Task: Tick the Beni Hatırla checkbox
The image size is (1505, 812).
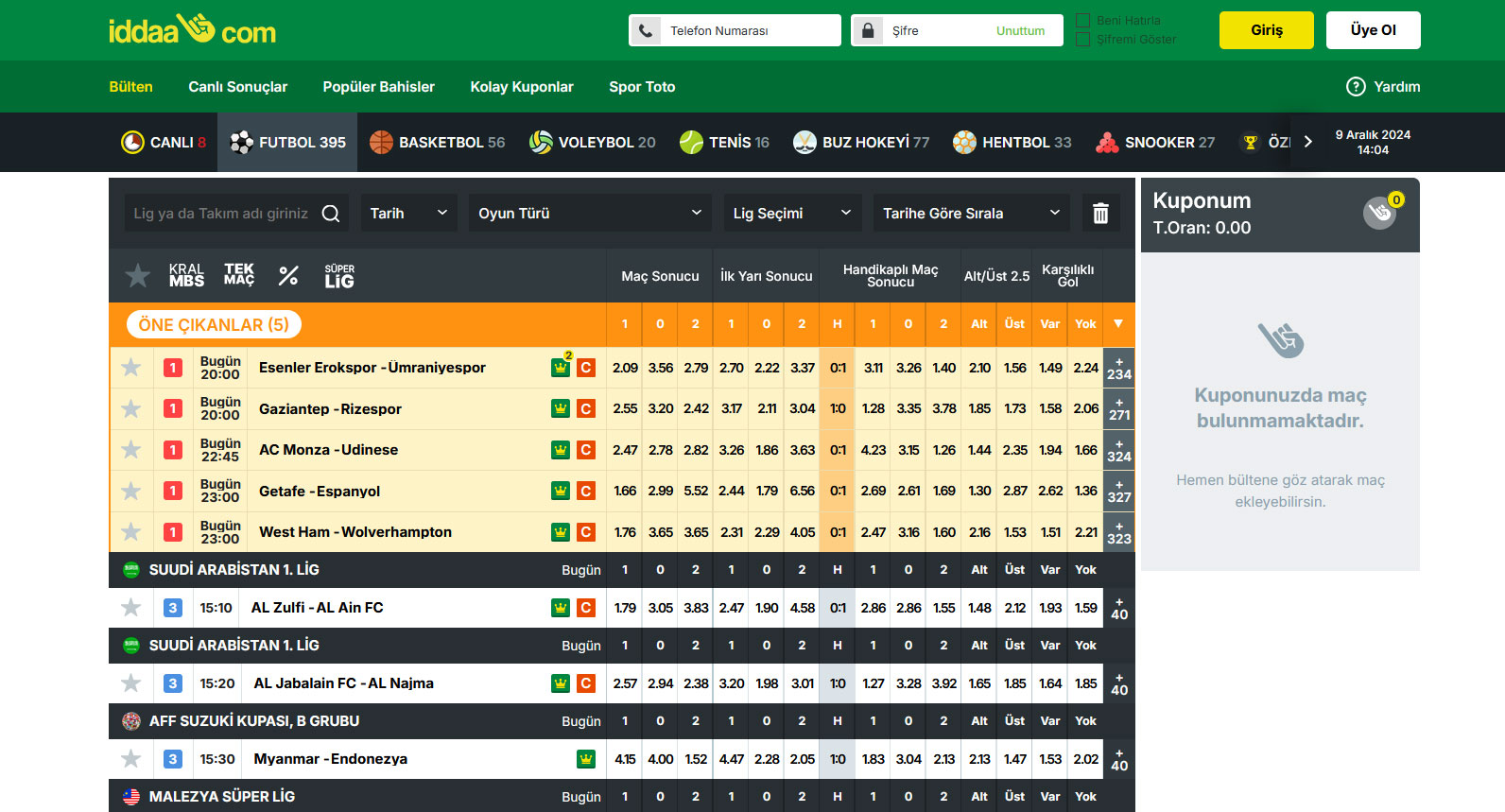Action: click(x=1083, y=20)
